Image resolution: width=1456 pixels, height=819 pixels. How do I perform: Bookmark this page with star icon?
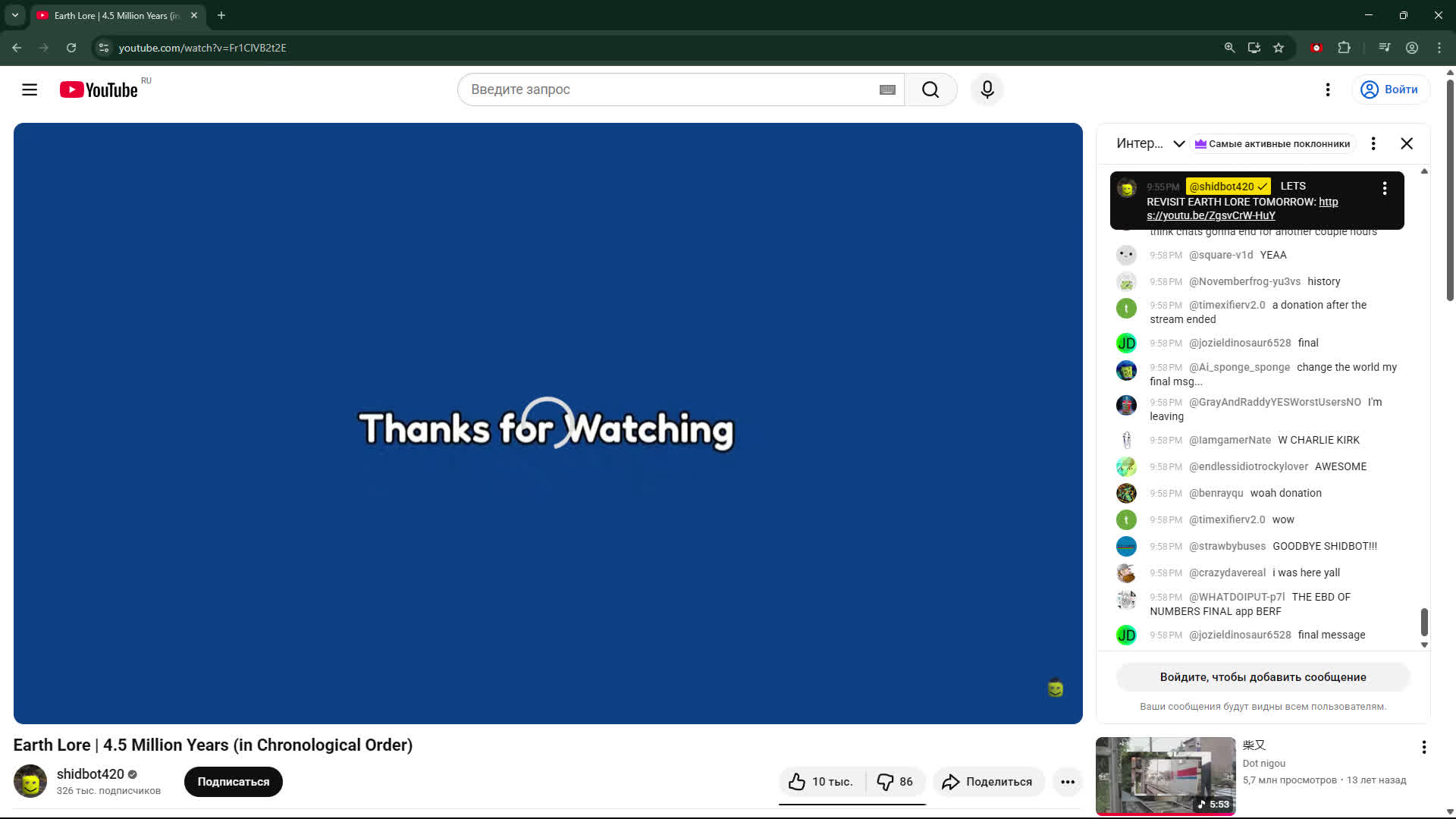1279,48
